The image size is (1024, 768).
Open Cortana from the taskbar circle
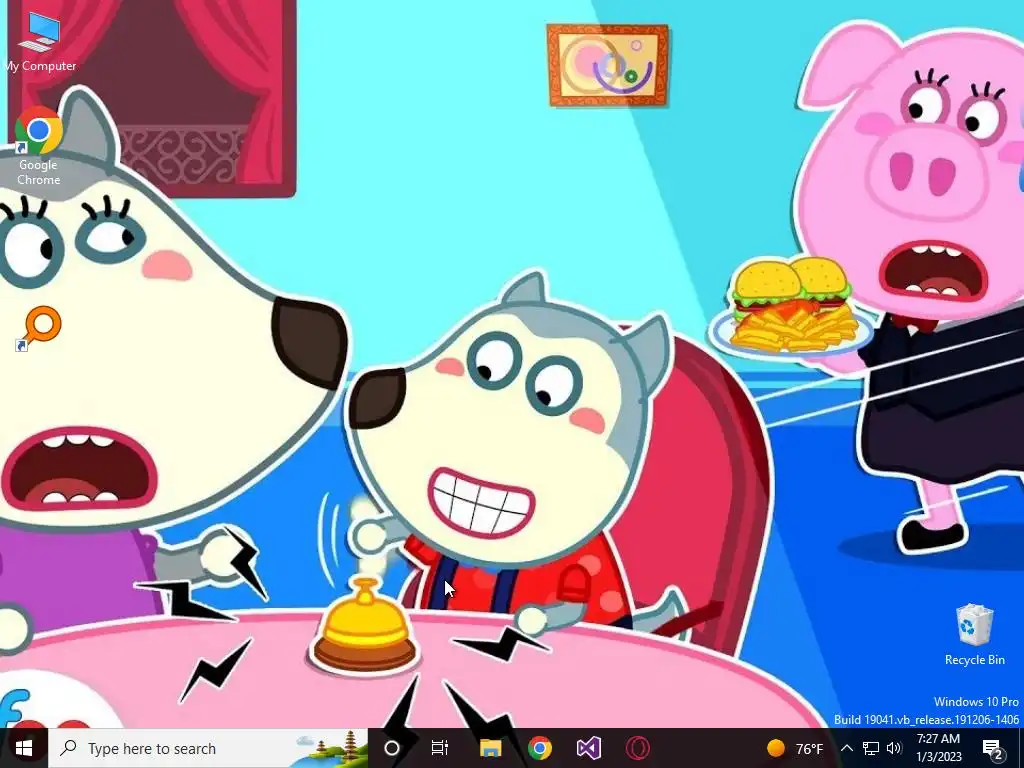click(x=392, y=748)
